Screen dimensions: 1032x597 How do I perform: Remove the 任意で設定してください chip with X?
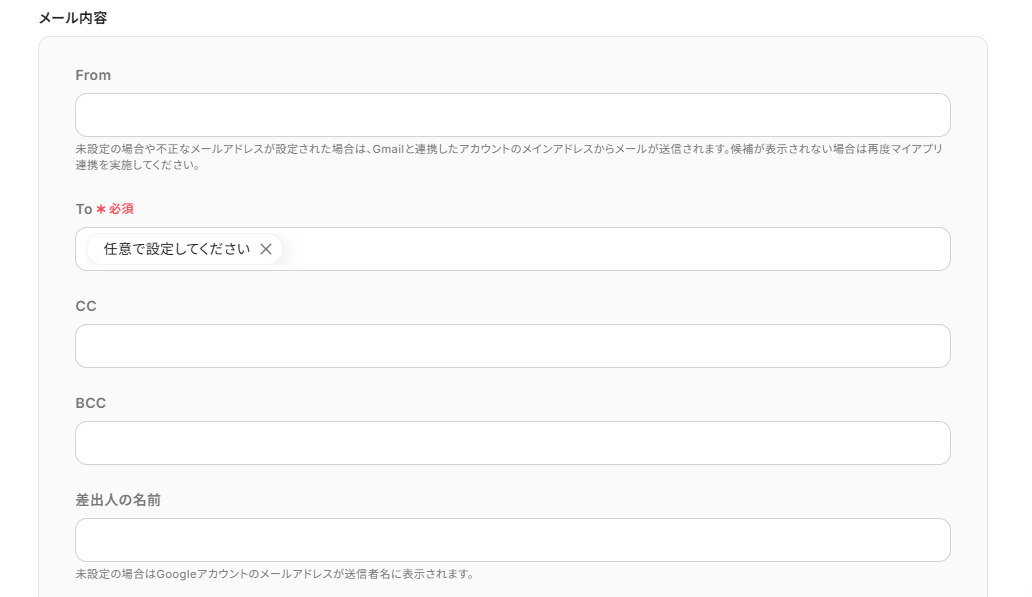266,249
